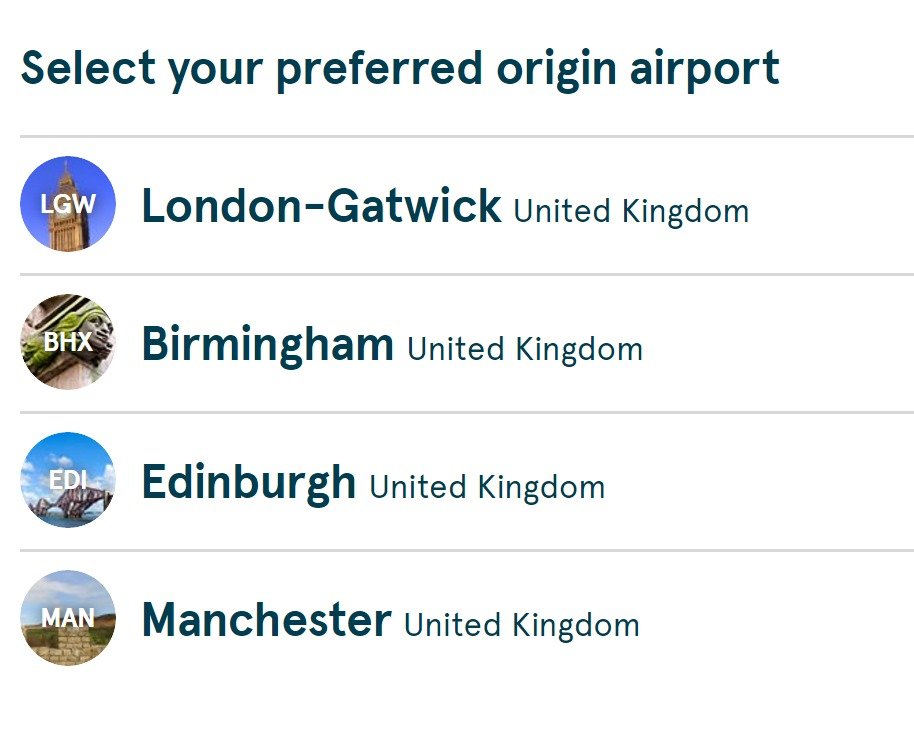Select the EDI airport code label
Image resolution: width=914 pixels, height=731 pixels.
coord(68,480)
